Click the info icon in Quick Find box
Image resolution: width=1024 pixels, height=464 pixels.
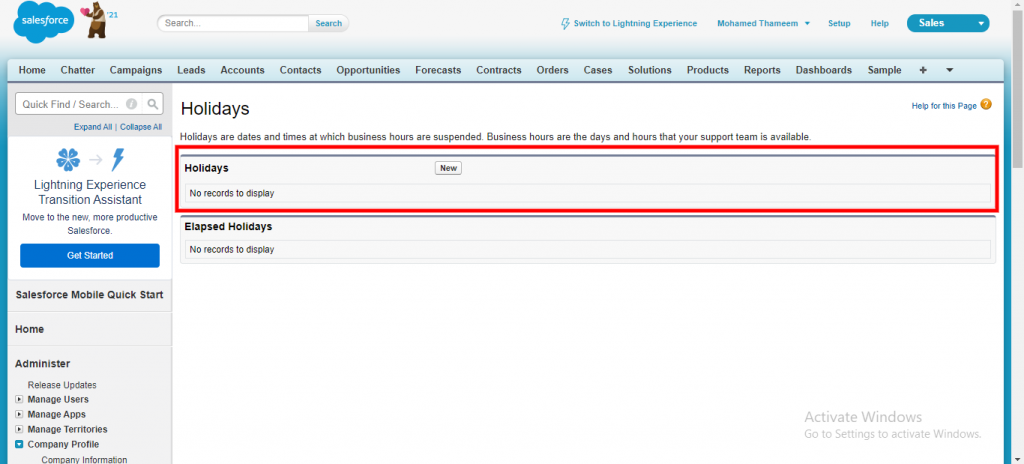[131, 104]
